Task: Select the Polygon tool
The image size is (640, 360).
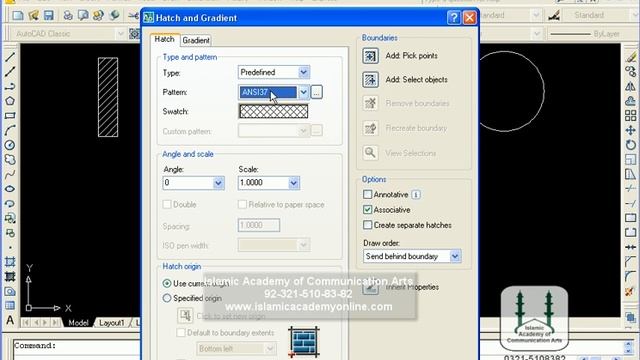Action: 10,101
